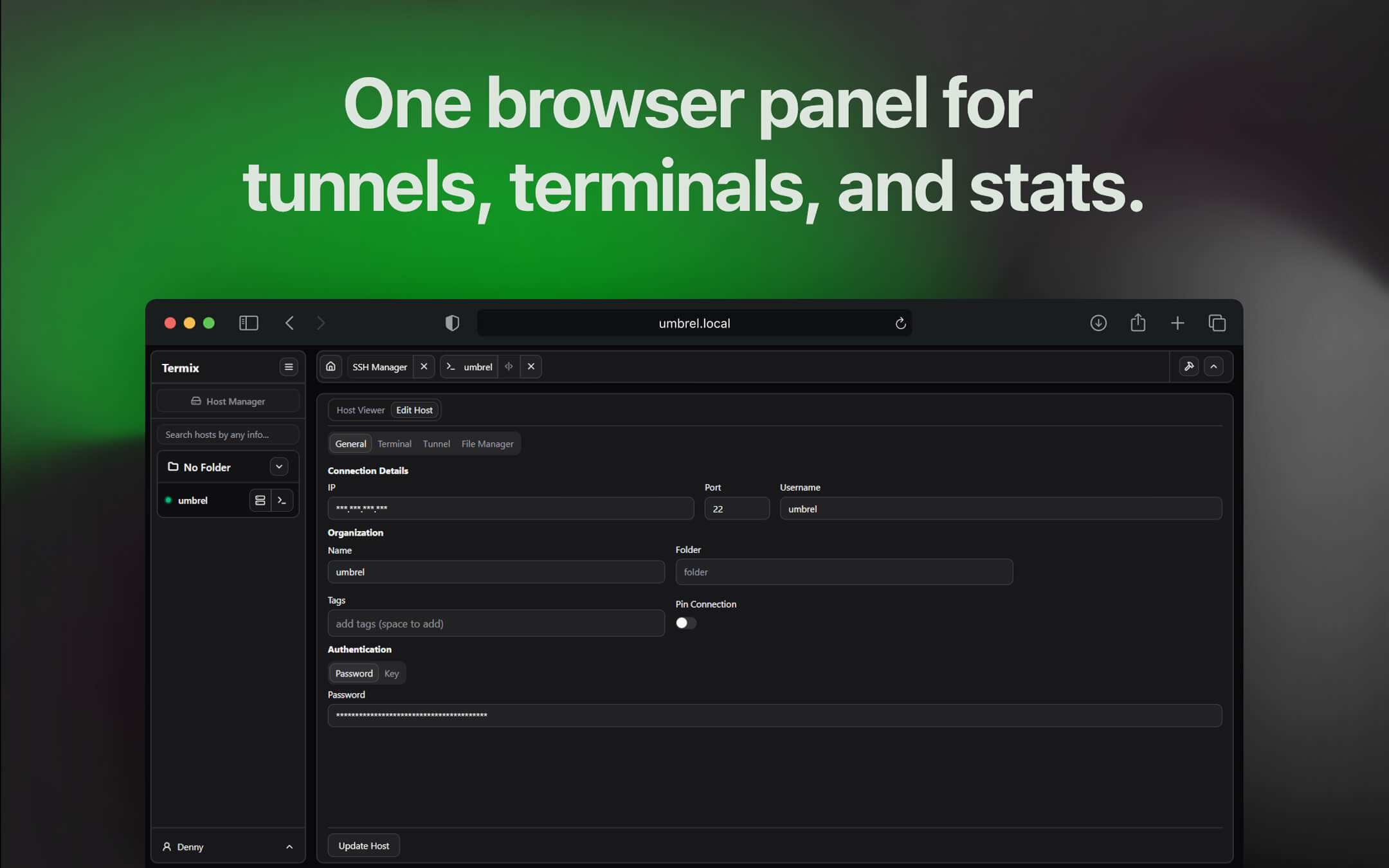Select Password authentication mode

coord(354,673)
